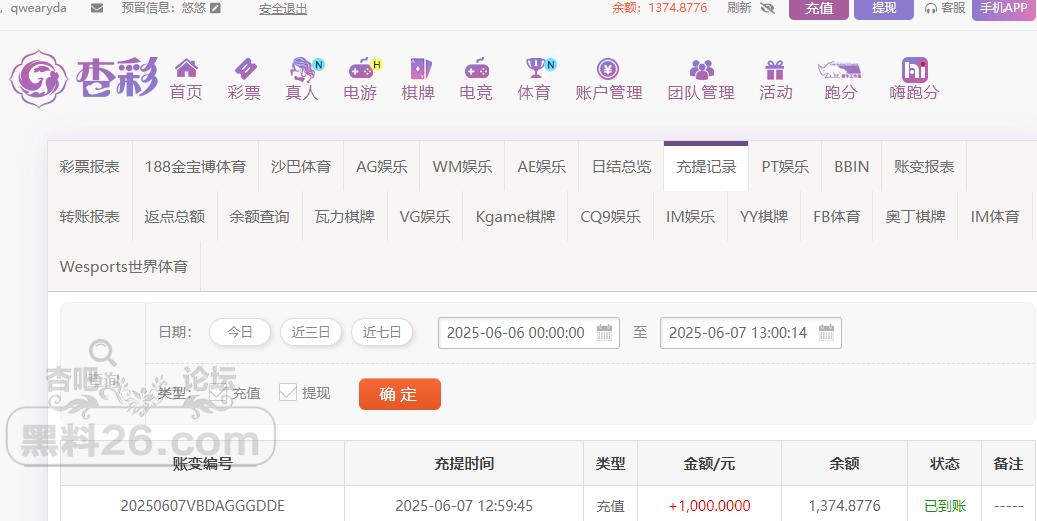Toggle balance visibility eye icon
This screenshot has height=521, width=1037.
767,8
